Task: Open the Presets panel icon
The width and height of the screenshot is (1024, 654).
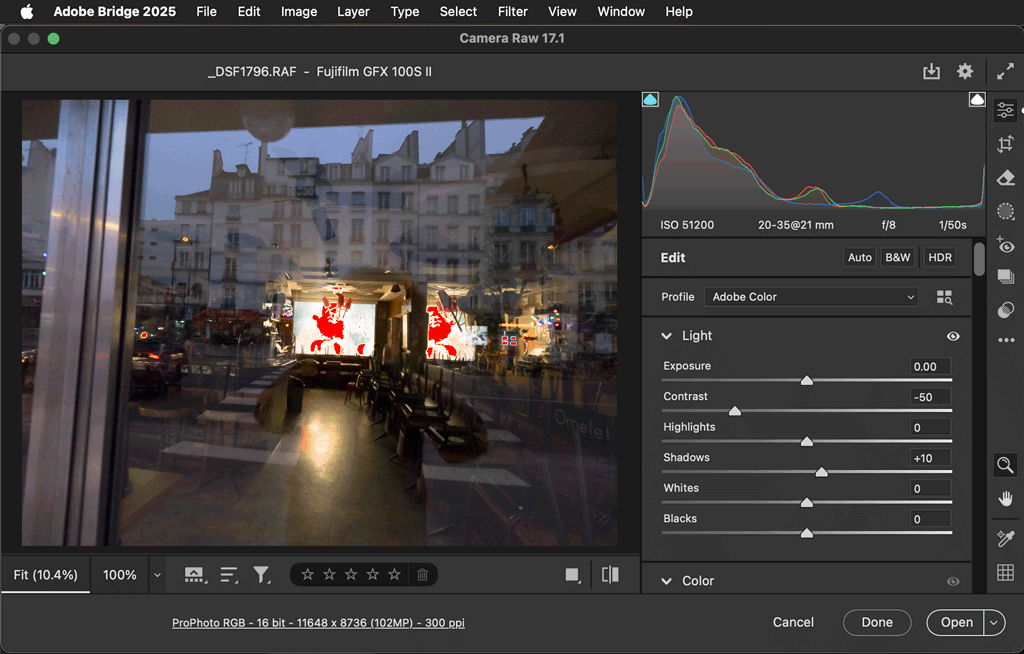Action: [x=1006, y=310]
